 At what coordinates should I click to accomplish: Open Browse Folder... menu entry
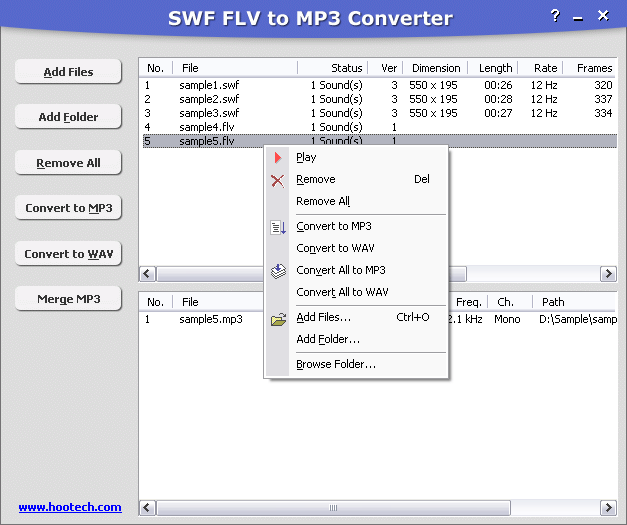336,364
